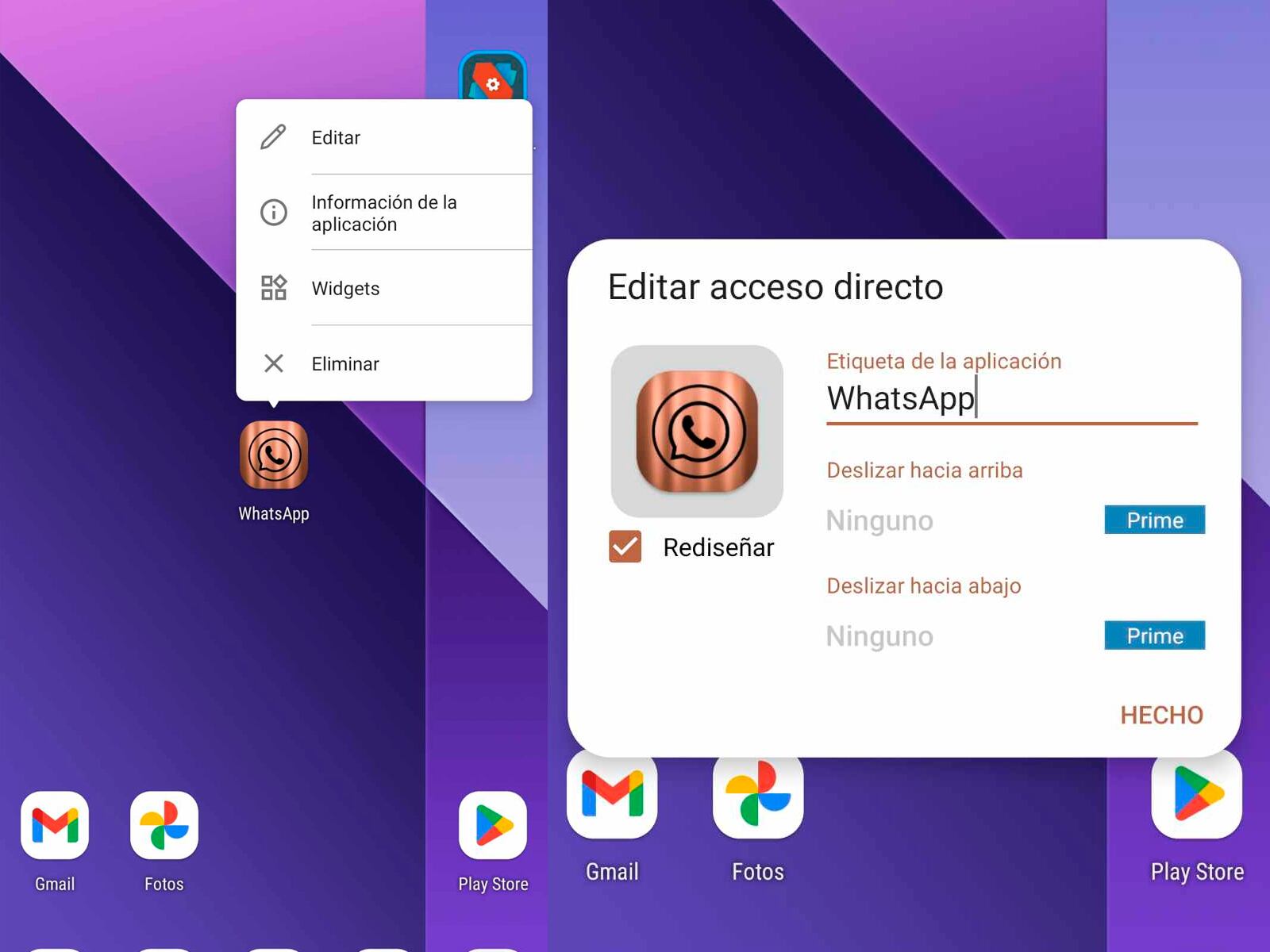Click the pencil icon next to Editar
Screen dimensions: 1270x952
point(273,136)
